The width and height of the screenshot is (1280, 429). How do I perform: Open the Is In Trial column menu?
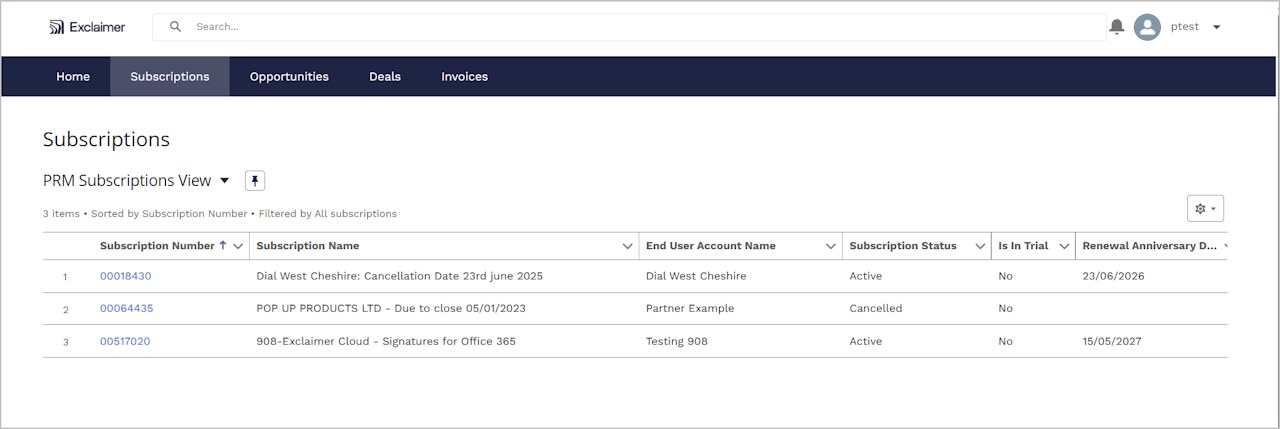point(1065,246)
